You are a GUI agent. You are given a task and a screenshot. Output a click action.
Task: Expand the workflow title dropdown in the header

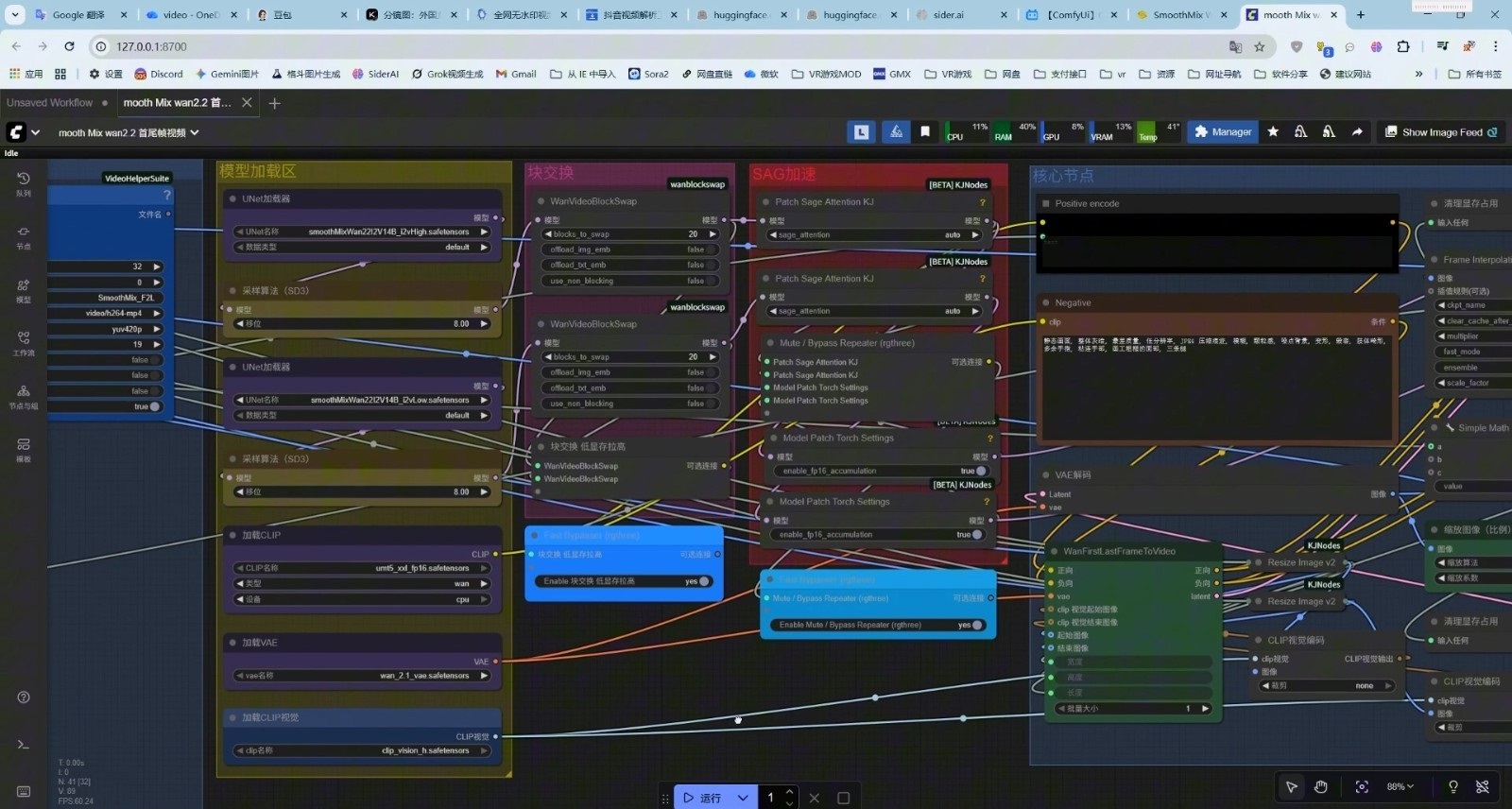pos(195,133)
